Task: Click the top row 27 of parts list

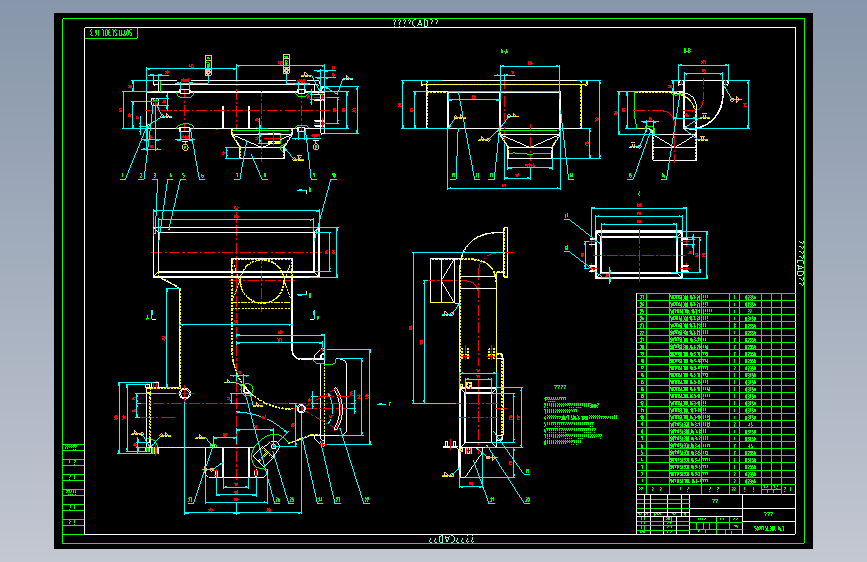Action: tap(716, 297)
